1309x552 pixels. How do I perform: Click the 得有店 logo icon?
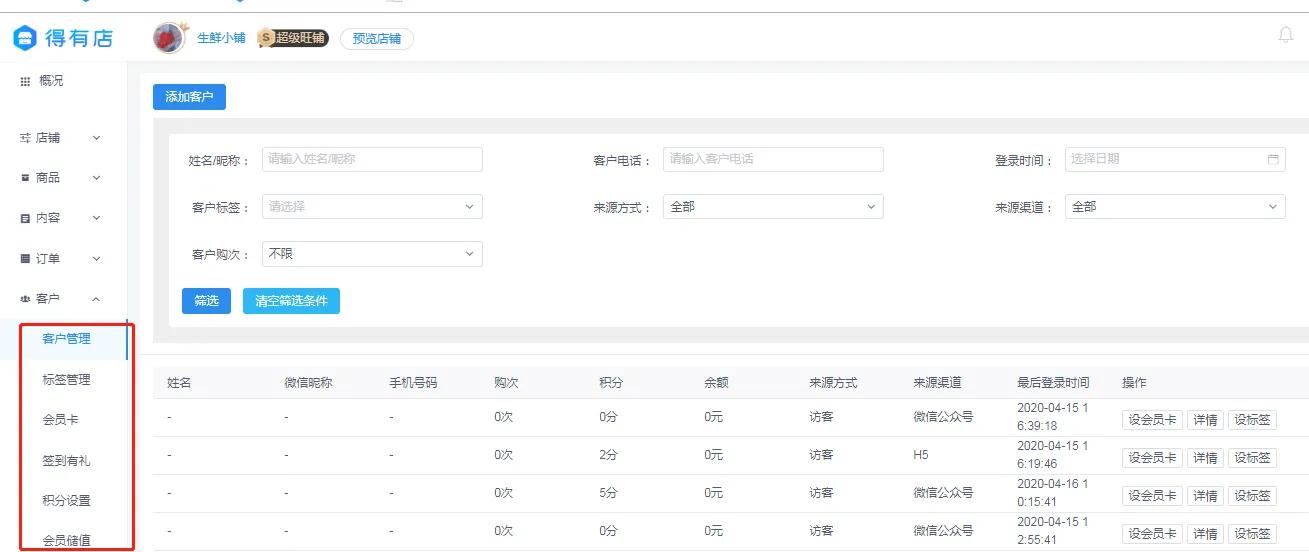point(24,39)
